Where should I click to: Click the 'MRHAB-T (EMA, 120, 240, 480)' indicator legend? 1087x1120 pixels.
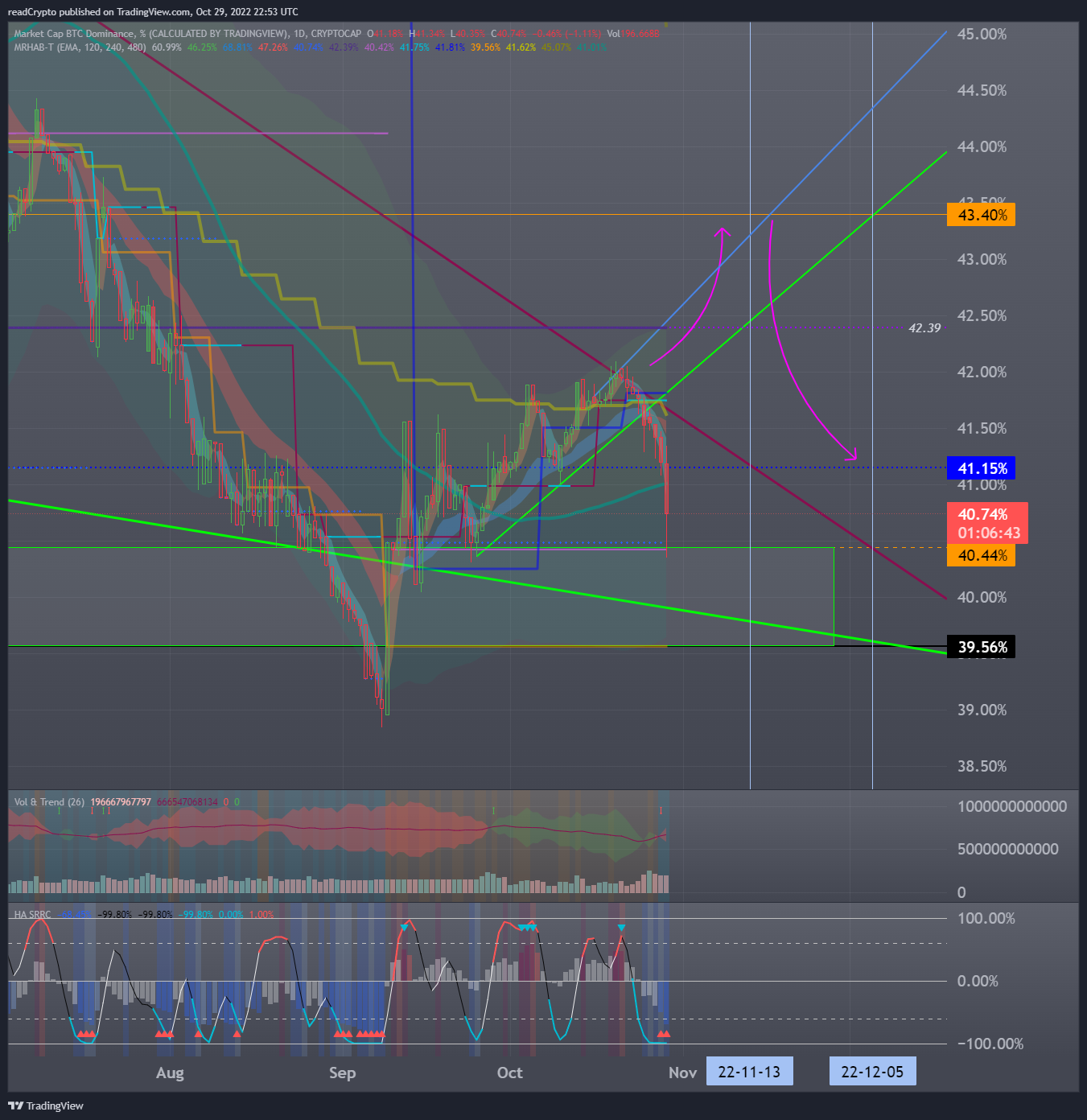point(80,47)
